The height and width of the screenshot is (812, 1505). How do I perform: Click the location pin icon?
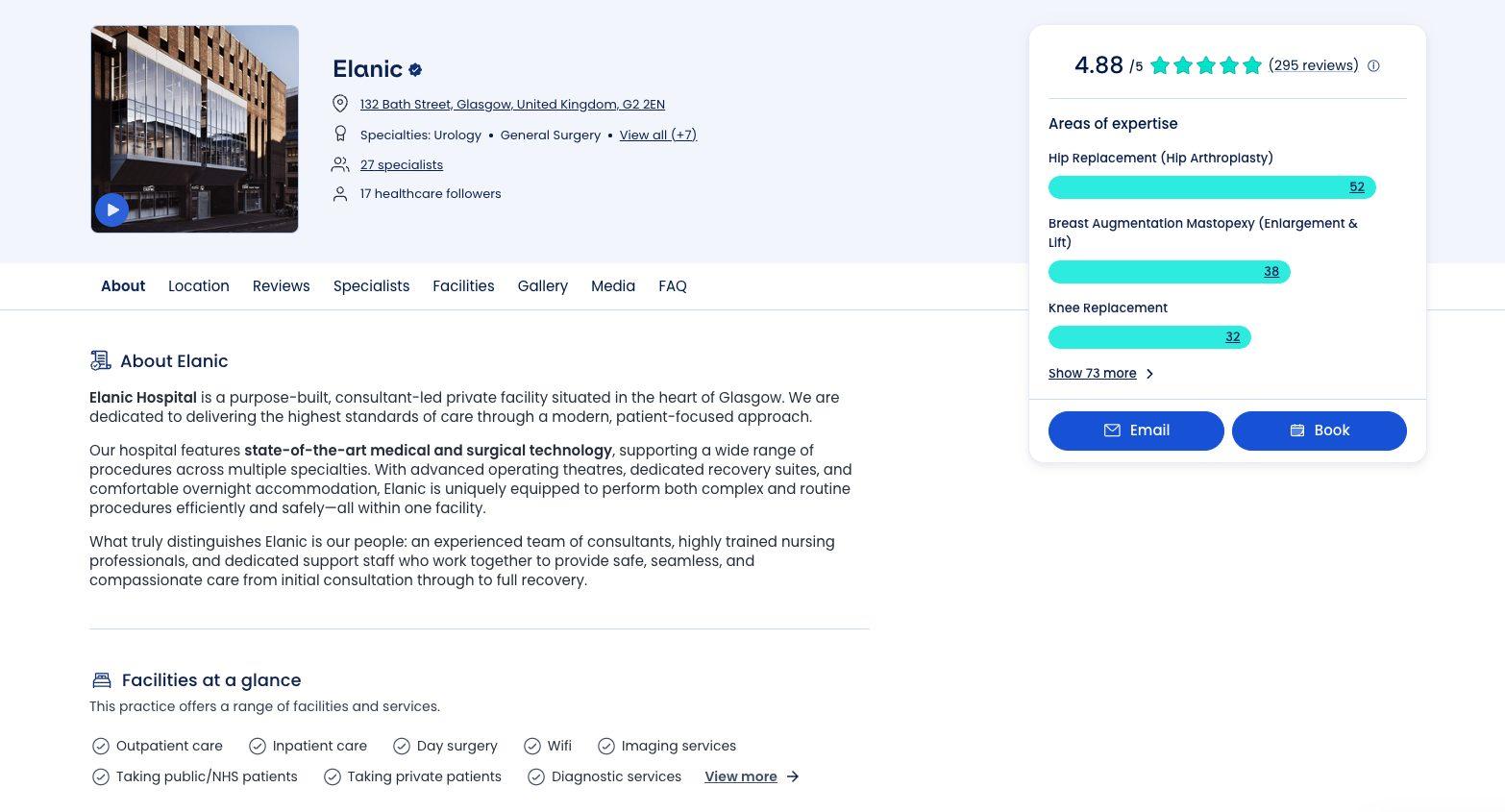[x=340, y=104]
